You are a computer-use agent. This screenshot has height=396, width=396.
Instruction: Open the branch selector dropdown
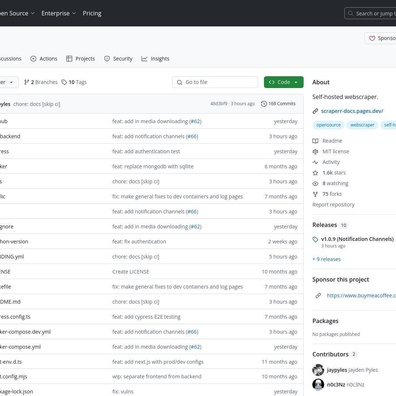[x=8, y=82]
